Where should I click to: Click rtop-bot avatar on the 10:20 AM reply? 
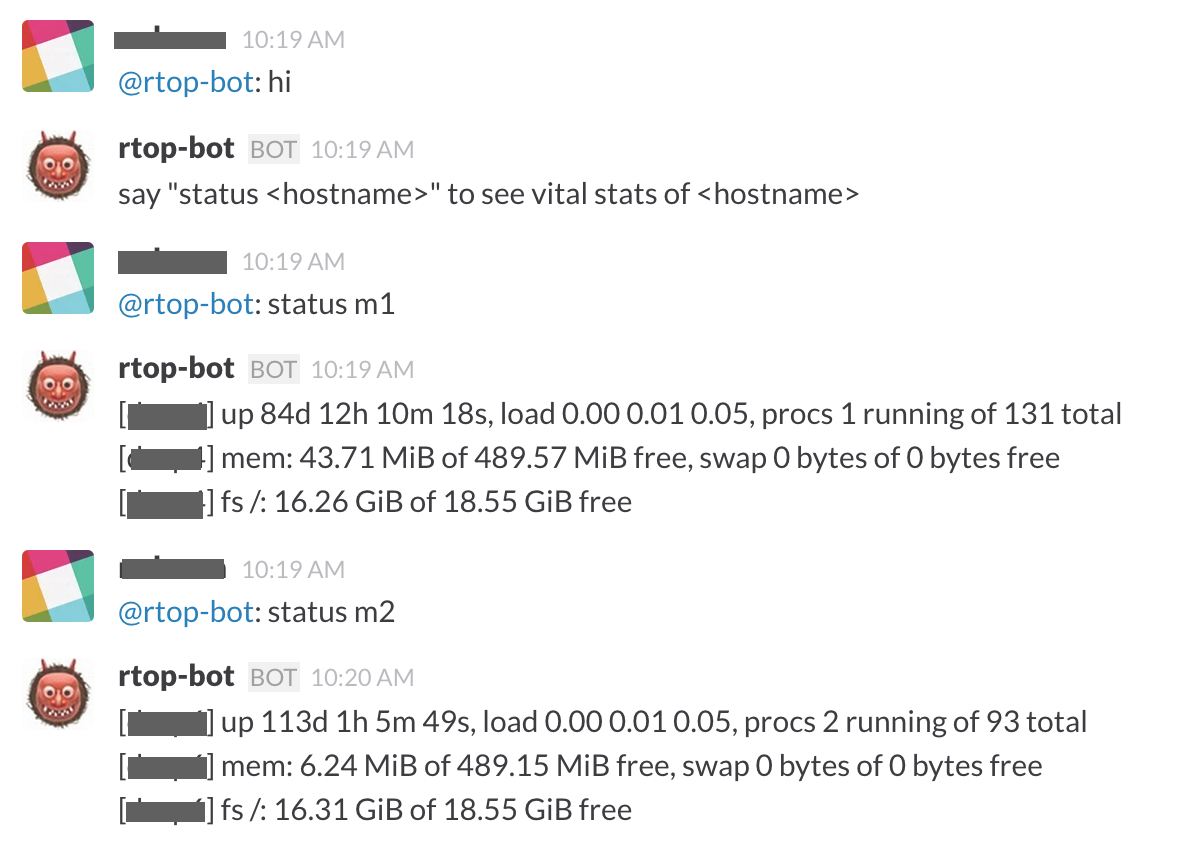(58, 694)
